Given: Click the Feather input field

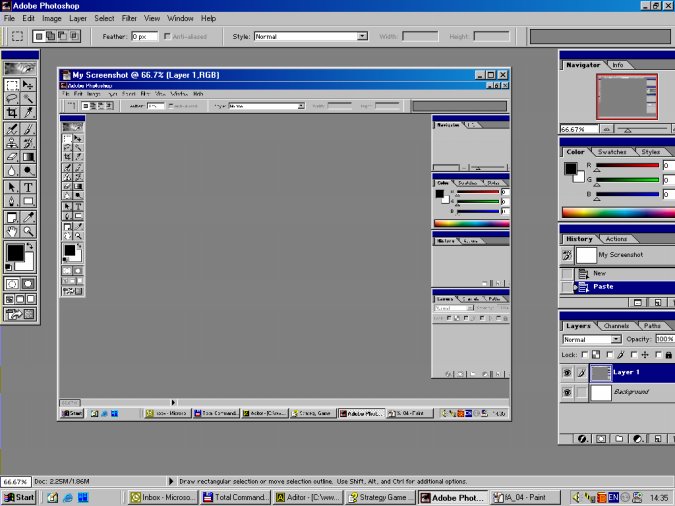Looking at the screenshot, I should (145, 36).
